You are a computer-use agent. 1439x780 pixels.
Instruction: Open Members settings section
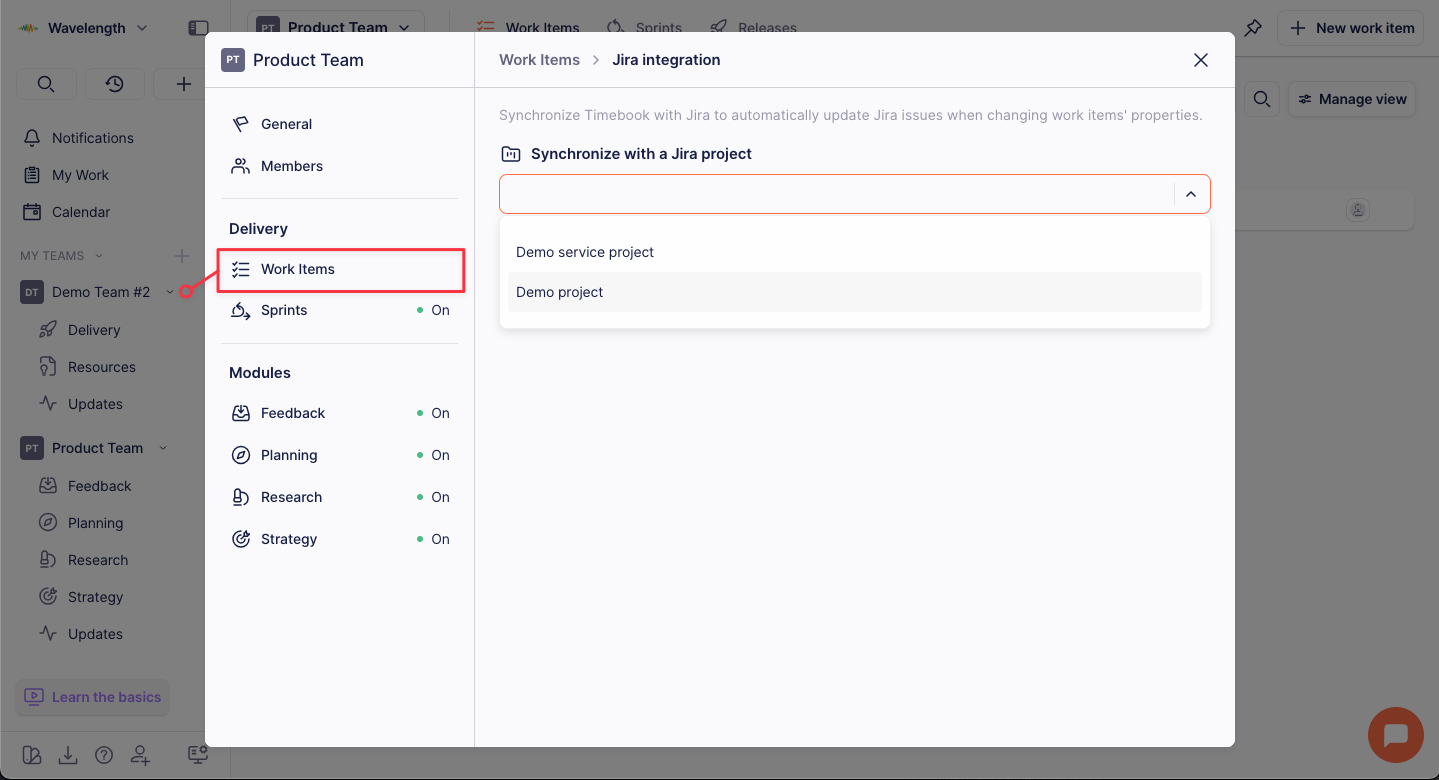point(291,166)
